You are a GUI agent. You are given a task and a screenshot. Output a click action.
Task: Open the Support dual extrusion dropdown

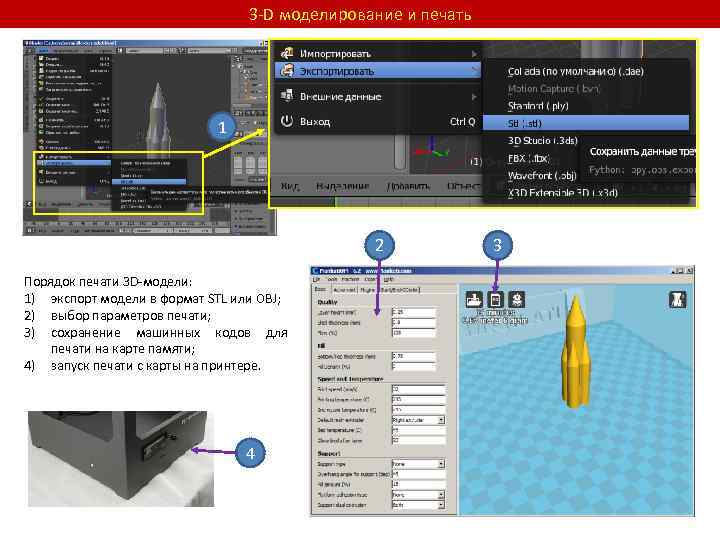tap(418, 505)
